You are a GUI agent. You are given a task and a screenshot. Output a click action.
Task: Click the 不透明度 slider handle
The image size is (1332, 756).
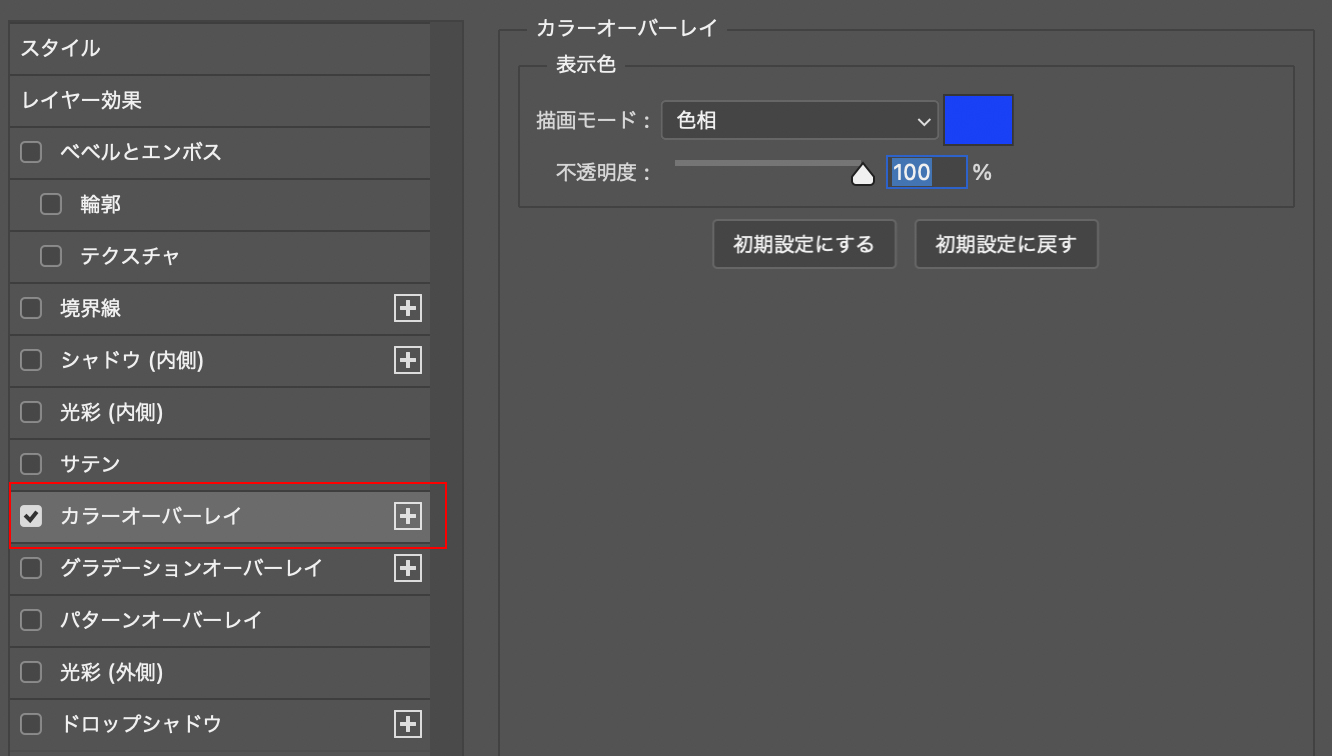(x=862, y=175)
